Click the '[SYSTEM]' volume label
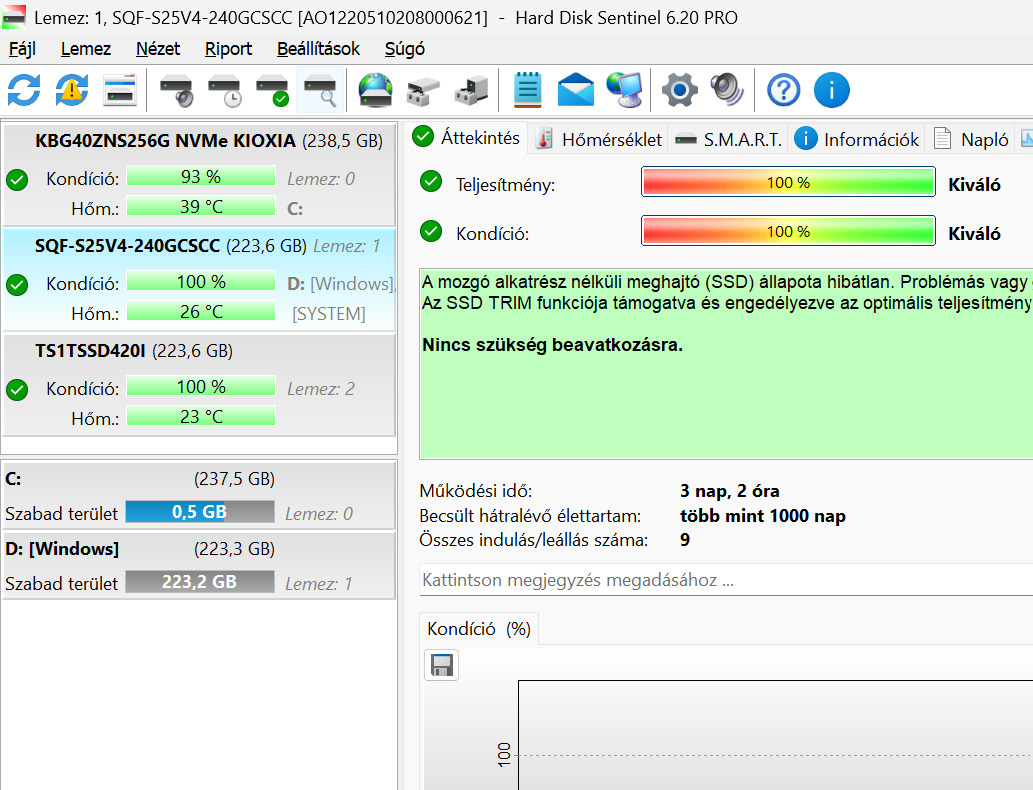Screen dimensions: 1033x790 329,314
